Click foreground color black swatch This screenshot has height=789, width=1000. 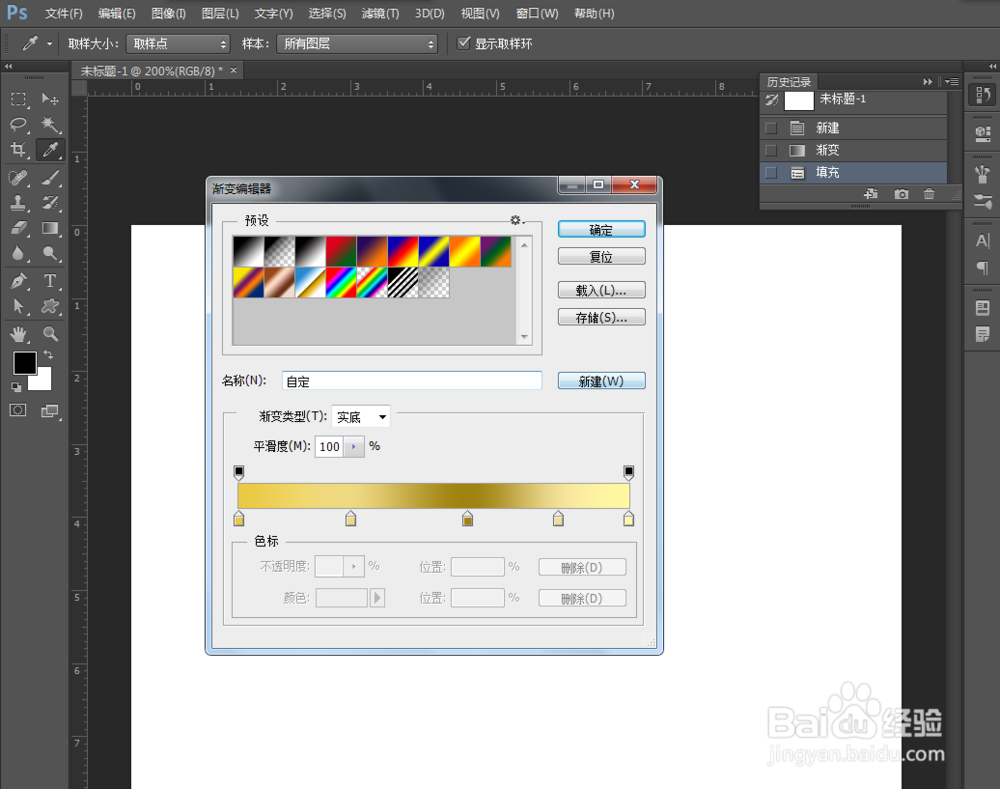[25, 363]
